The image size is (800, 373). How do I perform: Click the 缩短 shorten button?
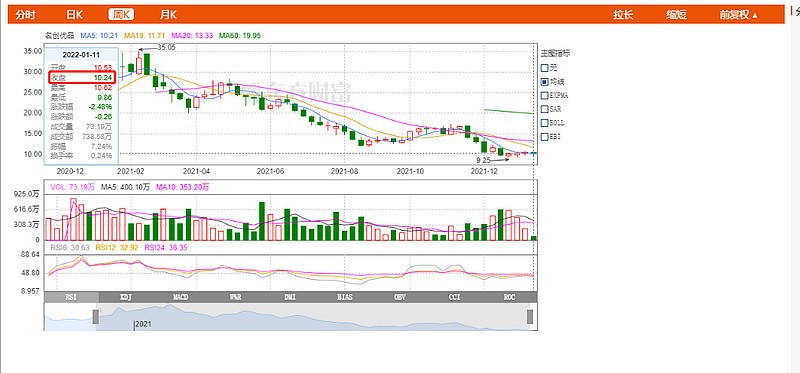676,15
